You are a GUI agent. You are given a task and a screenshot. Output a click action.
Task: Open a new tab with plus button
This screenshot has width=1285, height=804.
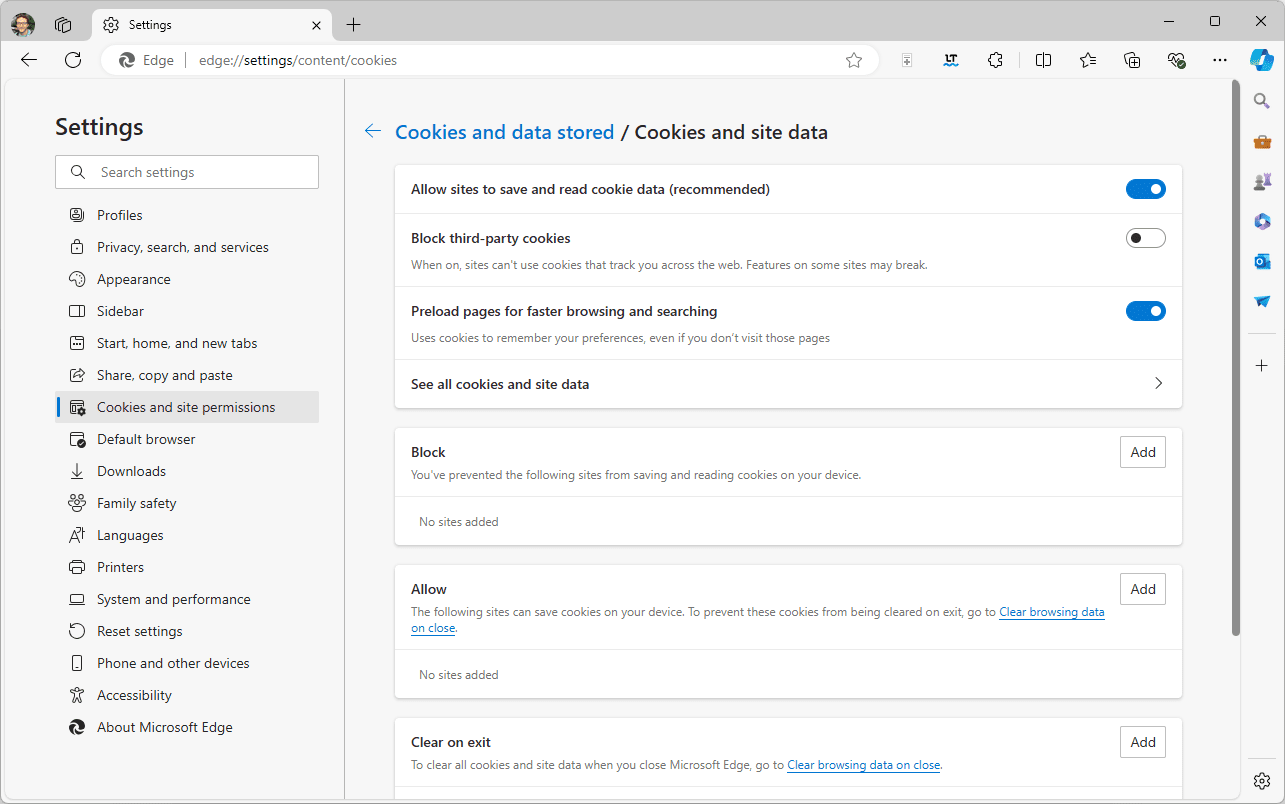click(353, 24)
